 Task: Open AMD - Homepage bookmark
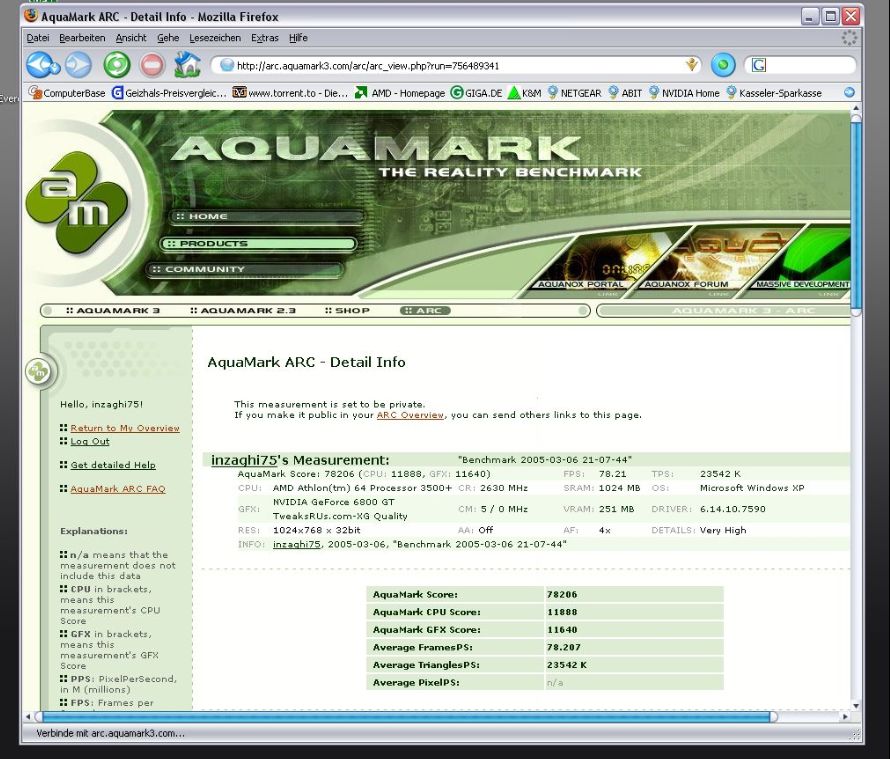click(x=400, y=93)
